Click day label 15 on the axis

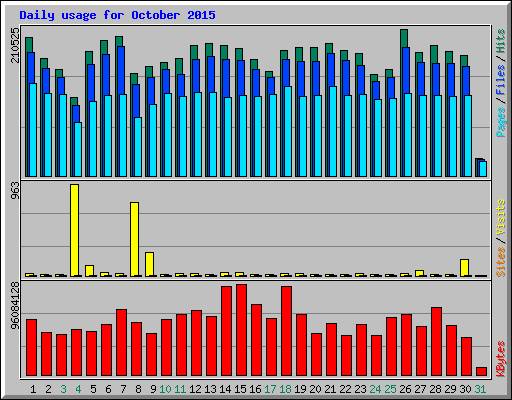point(240,389)
